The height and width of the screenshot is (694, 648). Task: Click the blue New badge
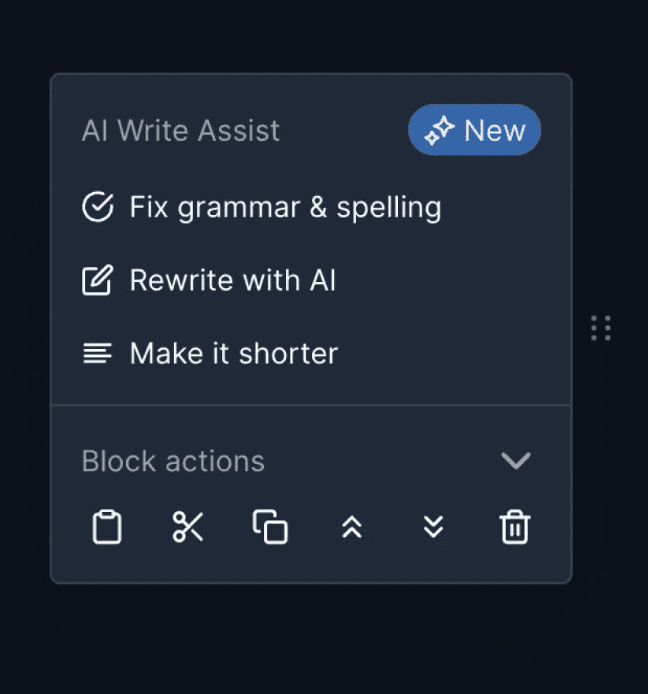(475, 131)
